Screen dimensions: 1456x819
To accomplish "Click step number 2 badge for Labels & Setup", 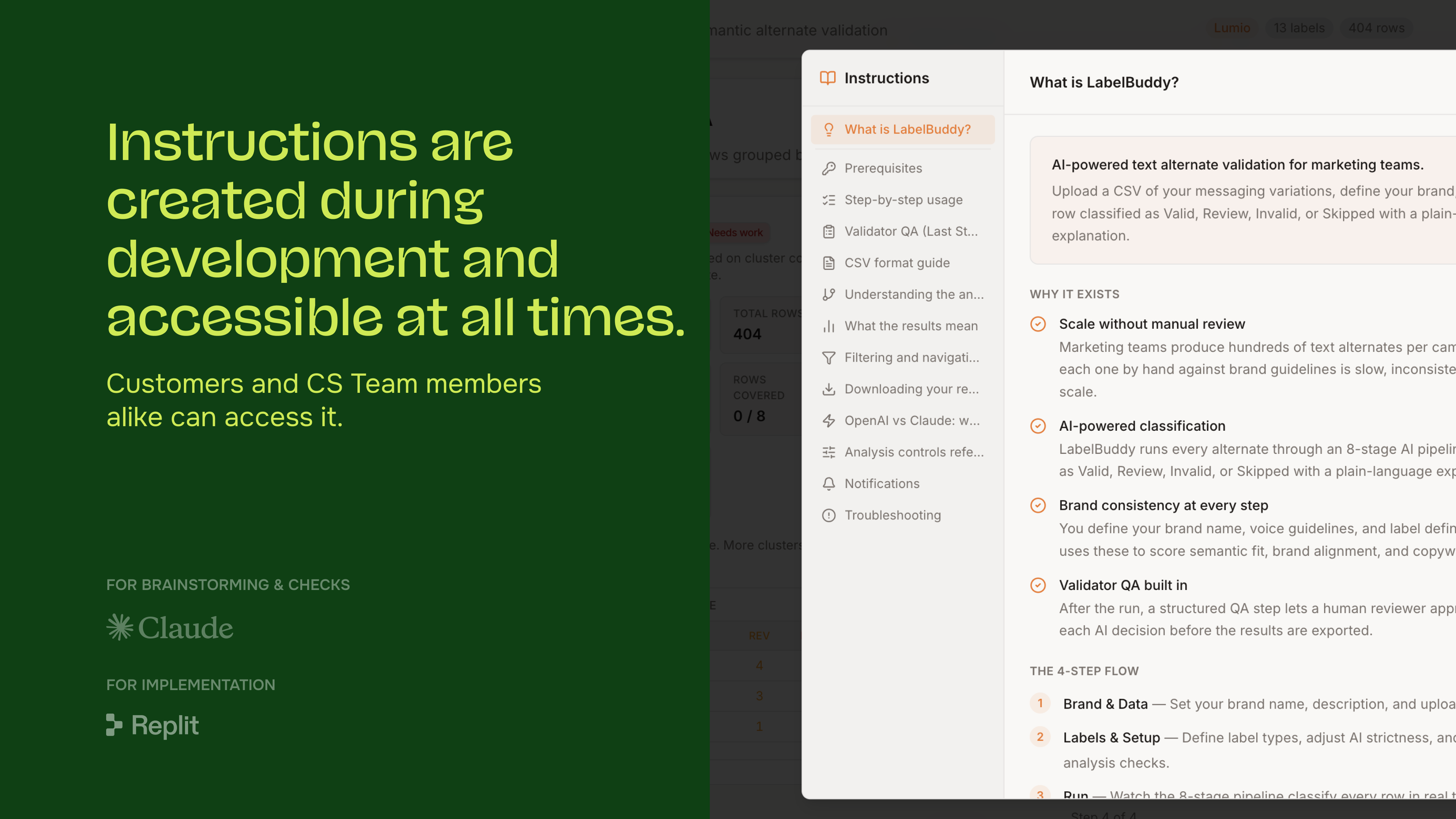I will tap(1040, 737).
